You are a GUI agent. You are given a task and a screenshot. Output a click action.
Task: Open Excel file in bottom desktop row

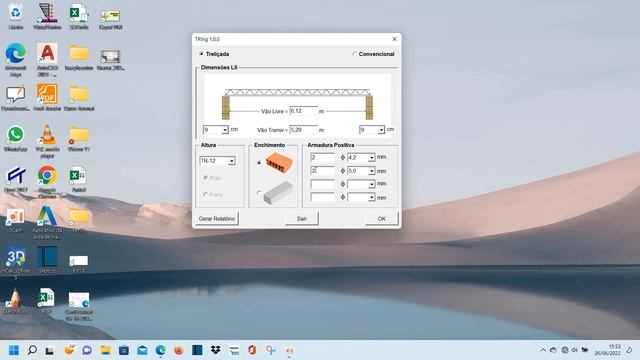pyautogui.click(x=46, y=301)
